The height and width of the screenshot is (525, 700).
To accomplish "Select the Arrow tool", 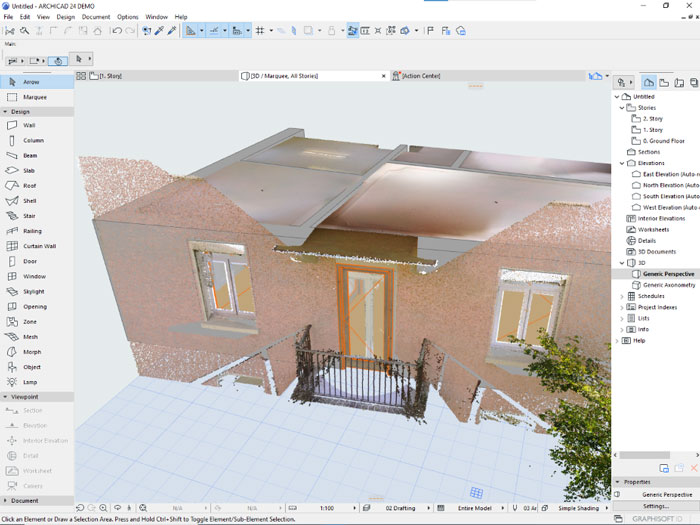I will coord(37,82).
